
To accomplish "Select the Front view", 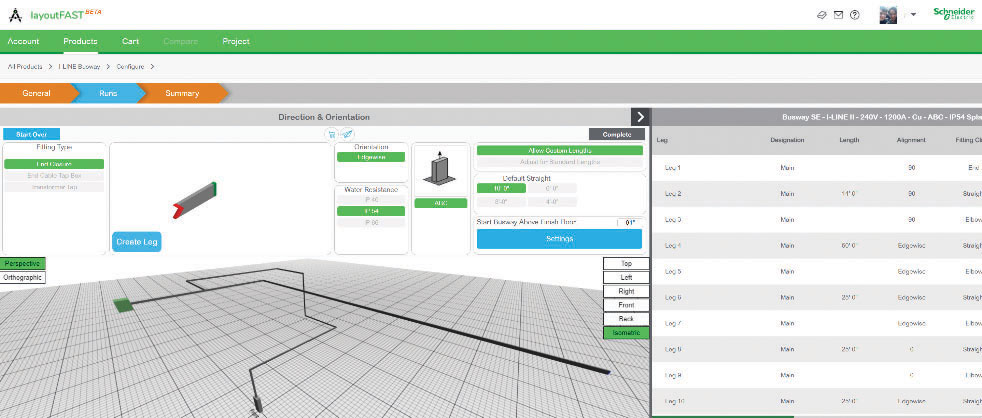I will (x=626, y=305).
